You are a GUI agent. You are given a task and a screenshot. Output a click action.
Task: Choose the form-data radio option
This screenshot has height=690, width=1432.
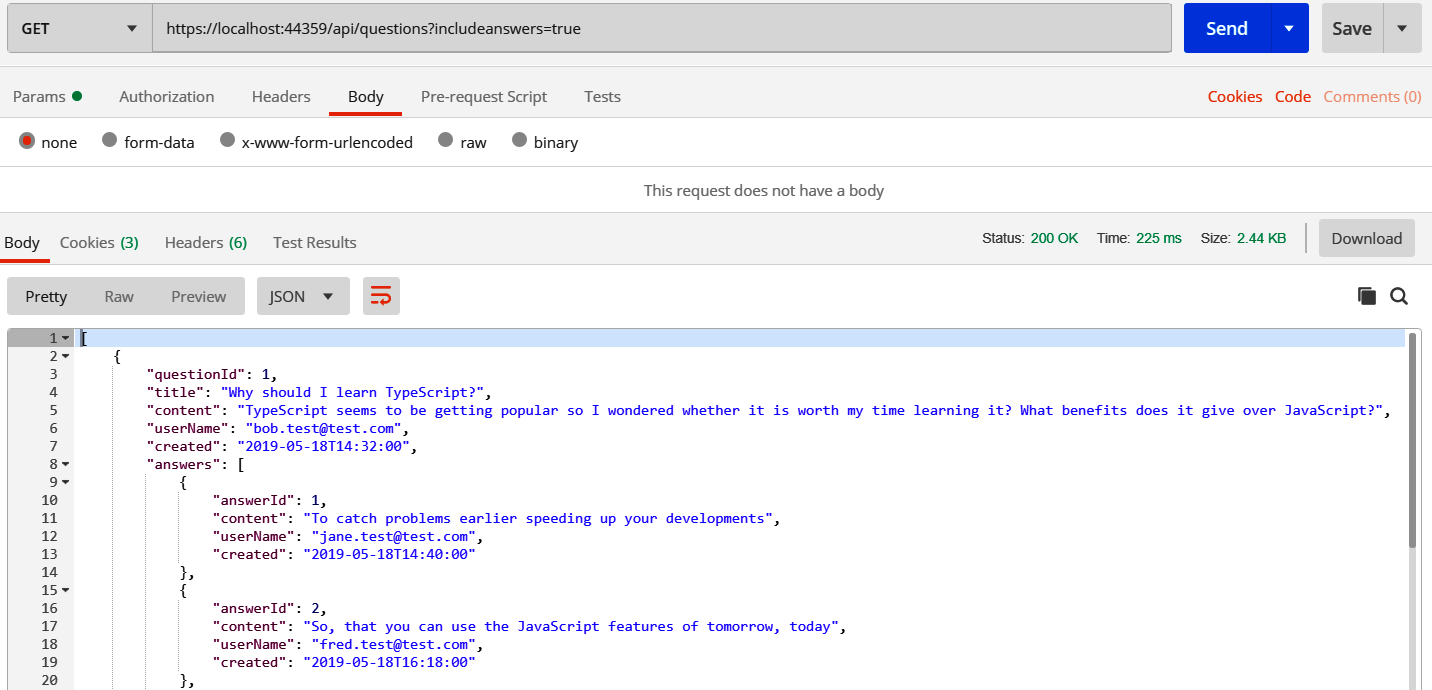110,142
